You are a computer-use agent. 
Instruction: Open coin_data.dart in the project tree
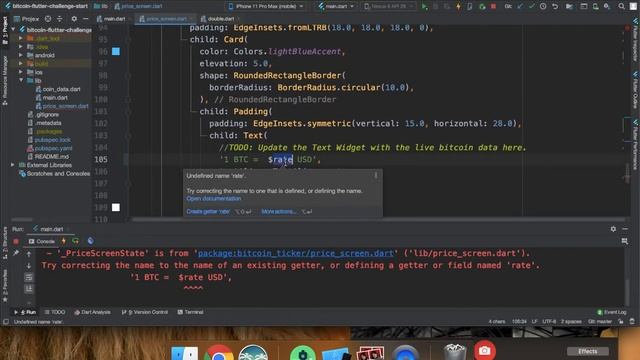pyautogui.click(x=58, y=89)
